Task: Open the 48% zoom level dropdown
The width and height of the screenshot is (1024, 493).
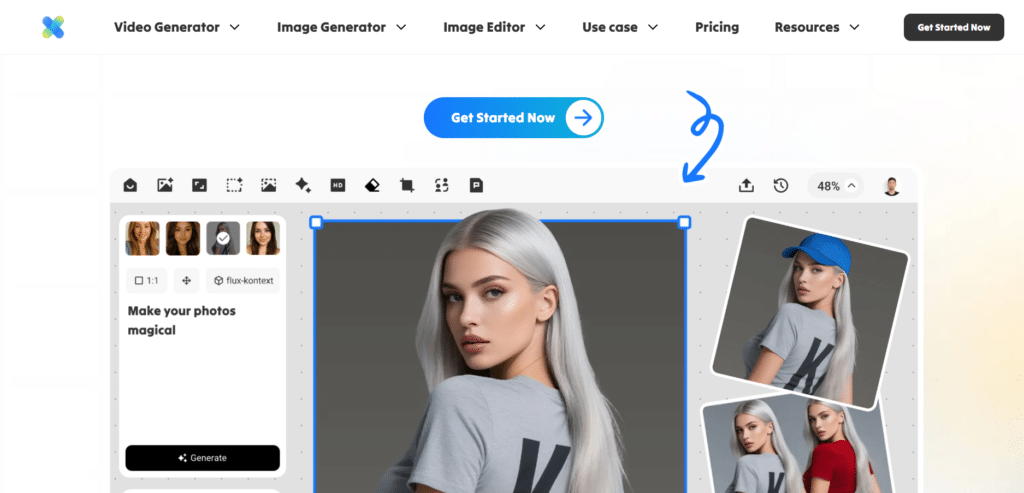Action: coord(836,186)
